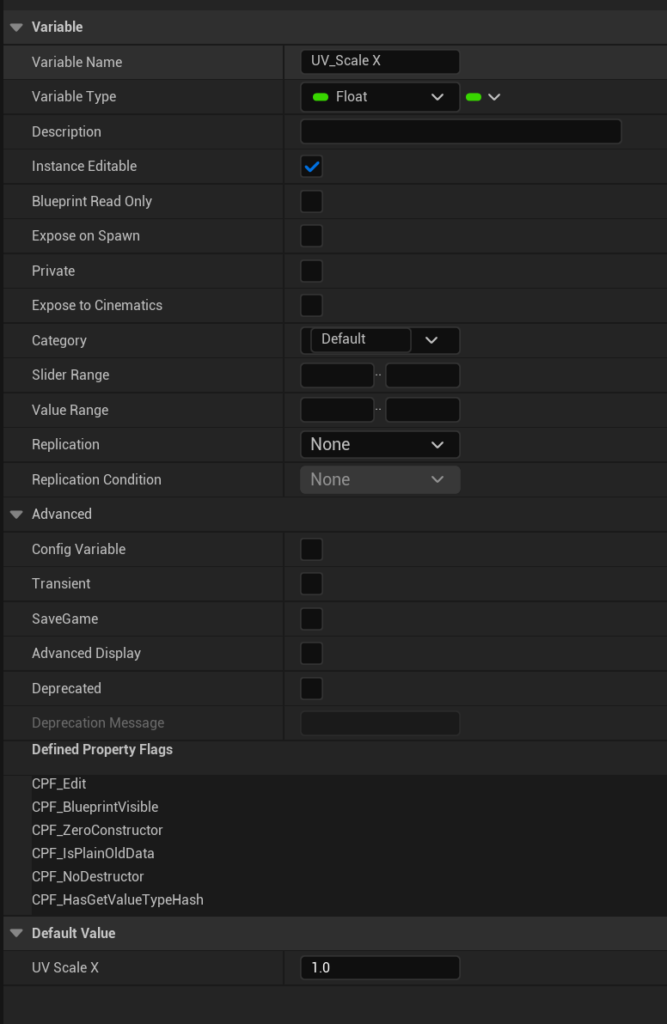The width and height of the screenshot is (667, 1024).
Task: Click the Variable Name field
Action: coord(380,61)
